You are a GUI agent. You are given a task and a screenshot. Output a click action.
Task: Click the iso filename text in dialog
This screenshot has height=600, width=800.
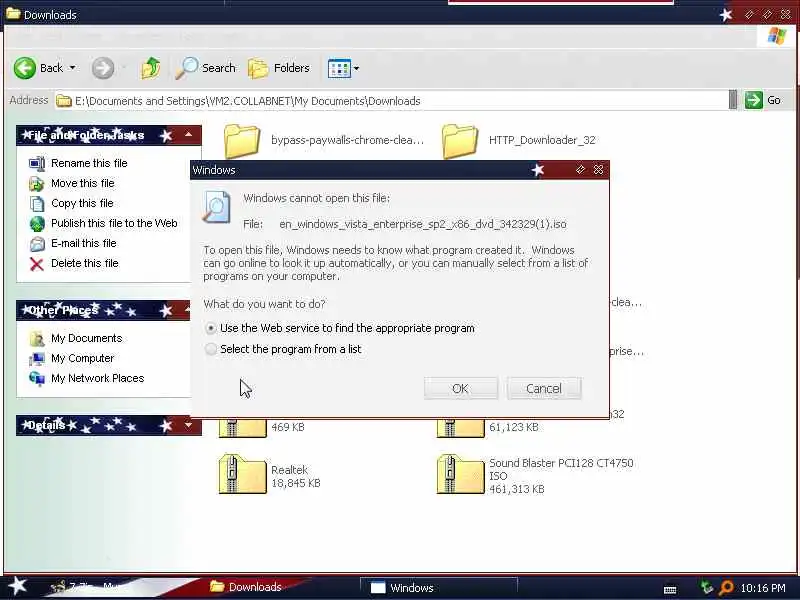click(x=422, y=224)
